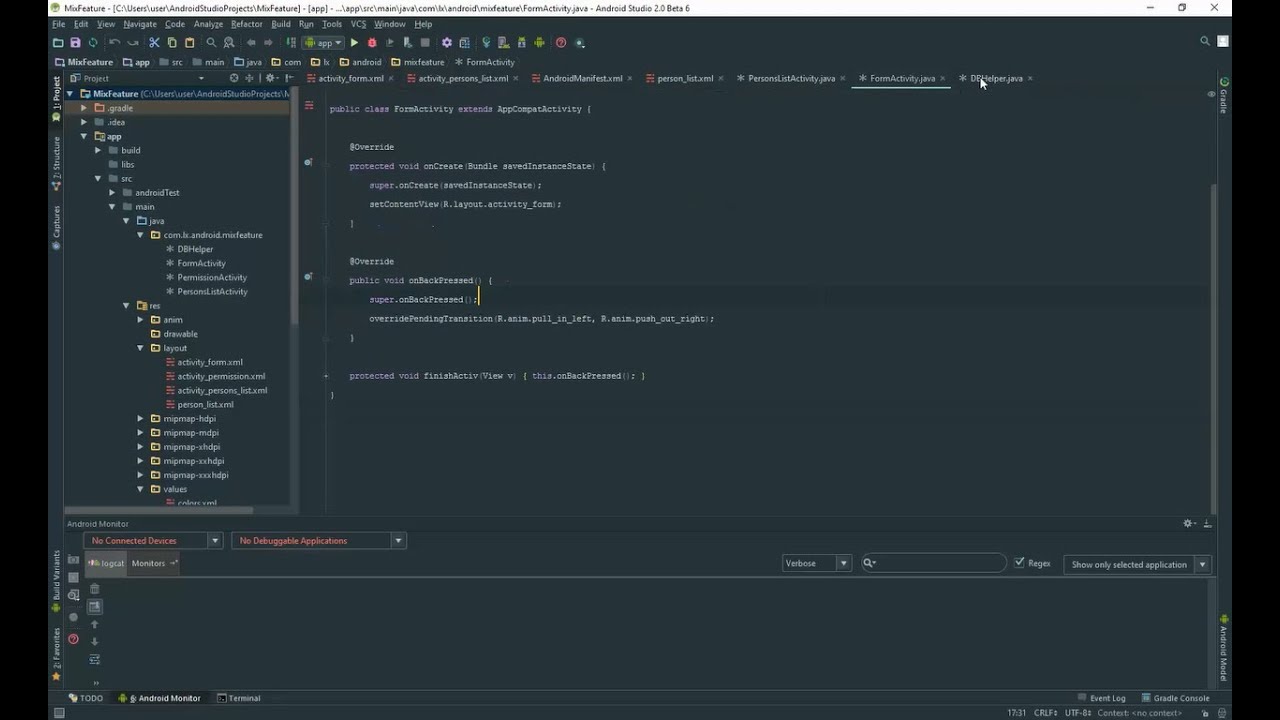
Task: Toggle the Gradle side strip
Action: point(1224,96)
